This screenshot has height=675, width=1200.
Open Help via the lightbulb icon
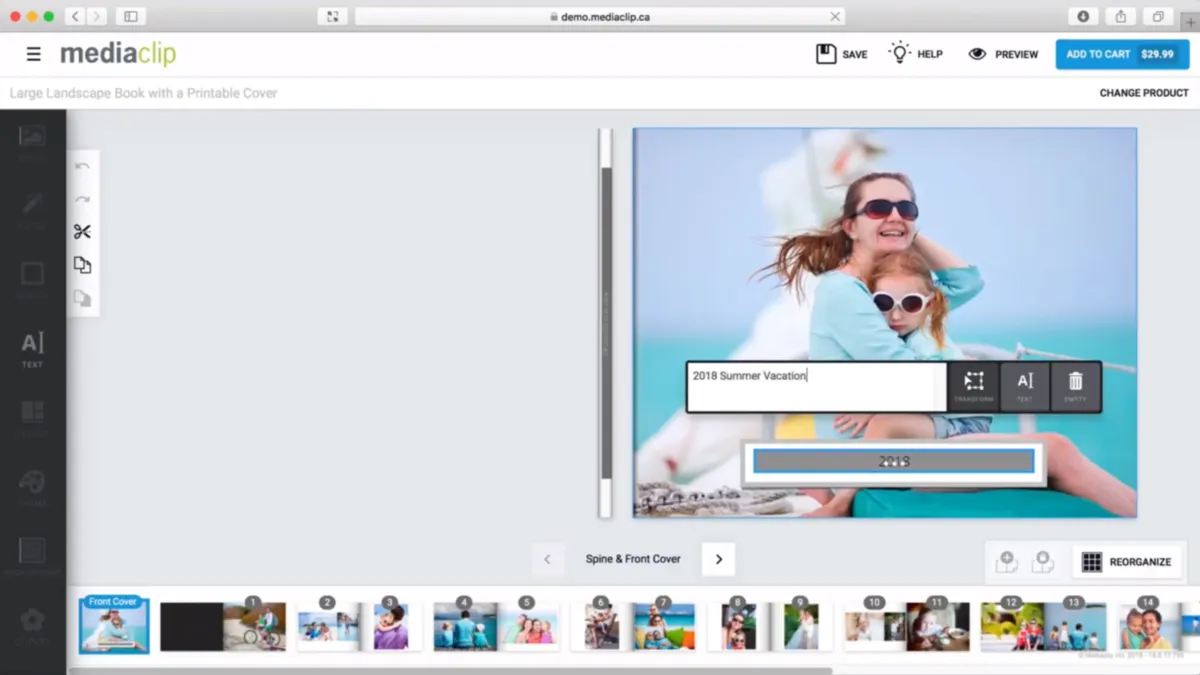pos(900,53)
